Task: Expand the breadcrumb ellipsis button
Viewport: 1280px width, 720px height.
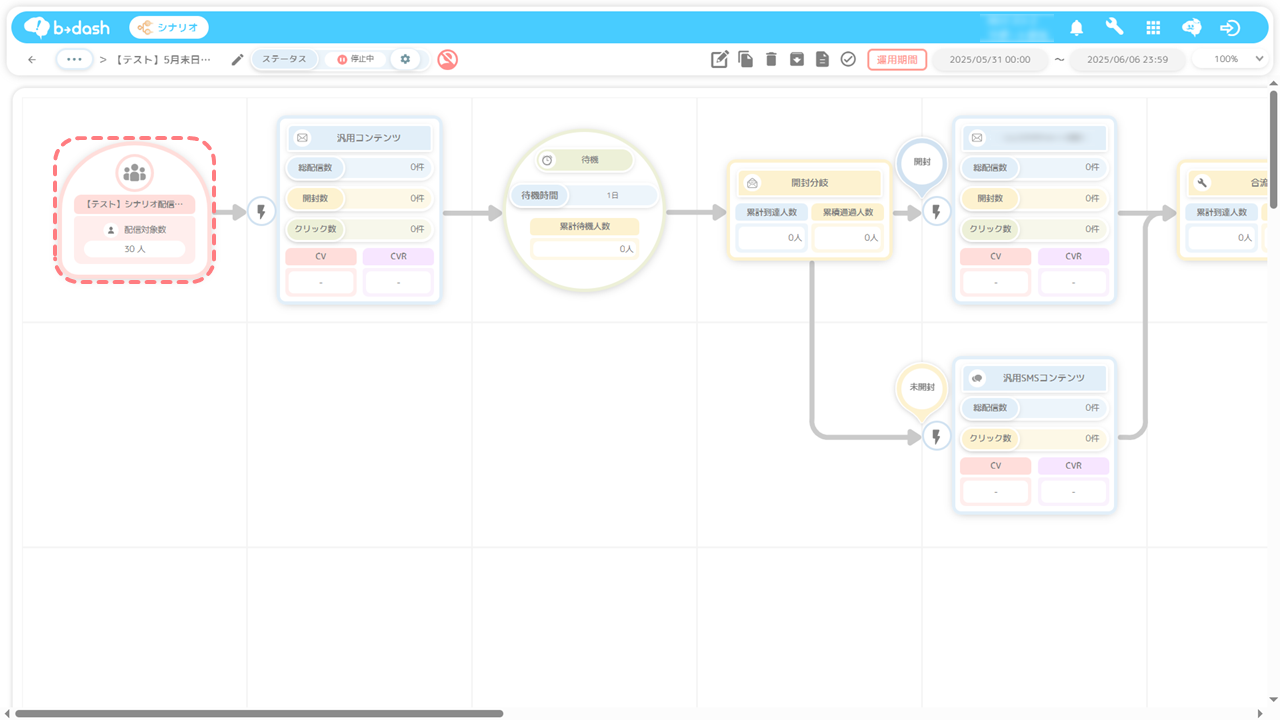Action: [x=74, y=59]
